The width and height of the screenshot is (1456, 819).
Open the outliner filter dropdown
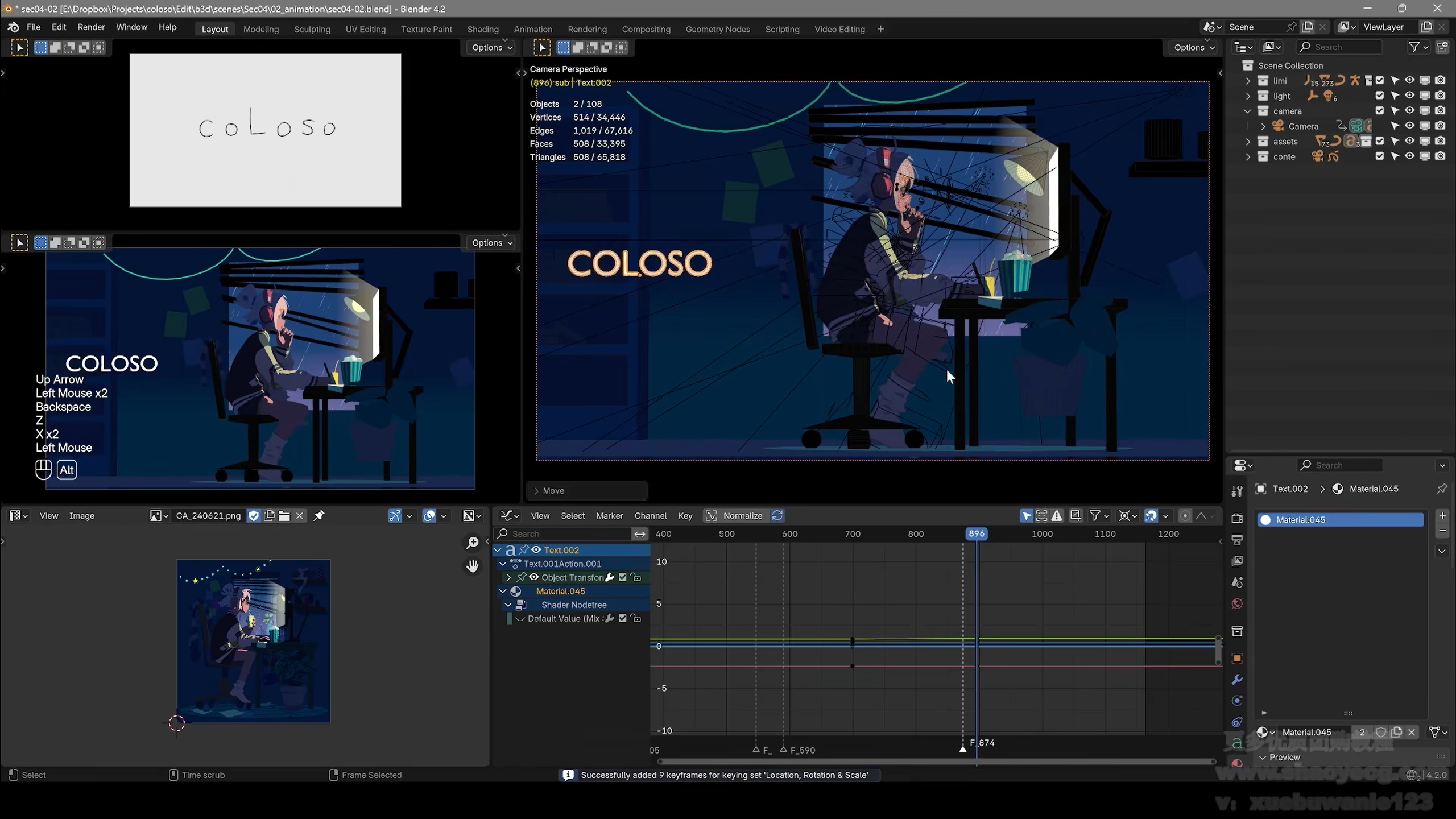tap(1418, 47)
